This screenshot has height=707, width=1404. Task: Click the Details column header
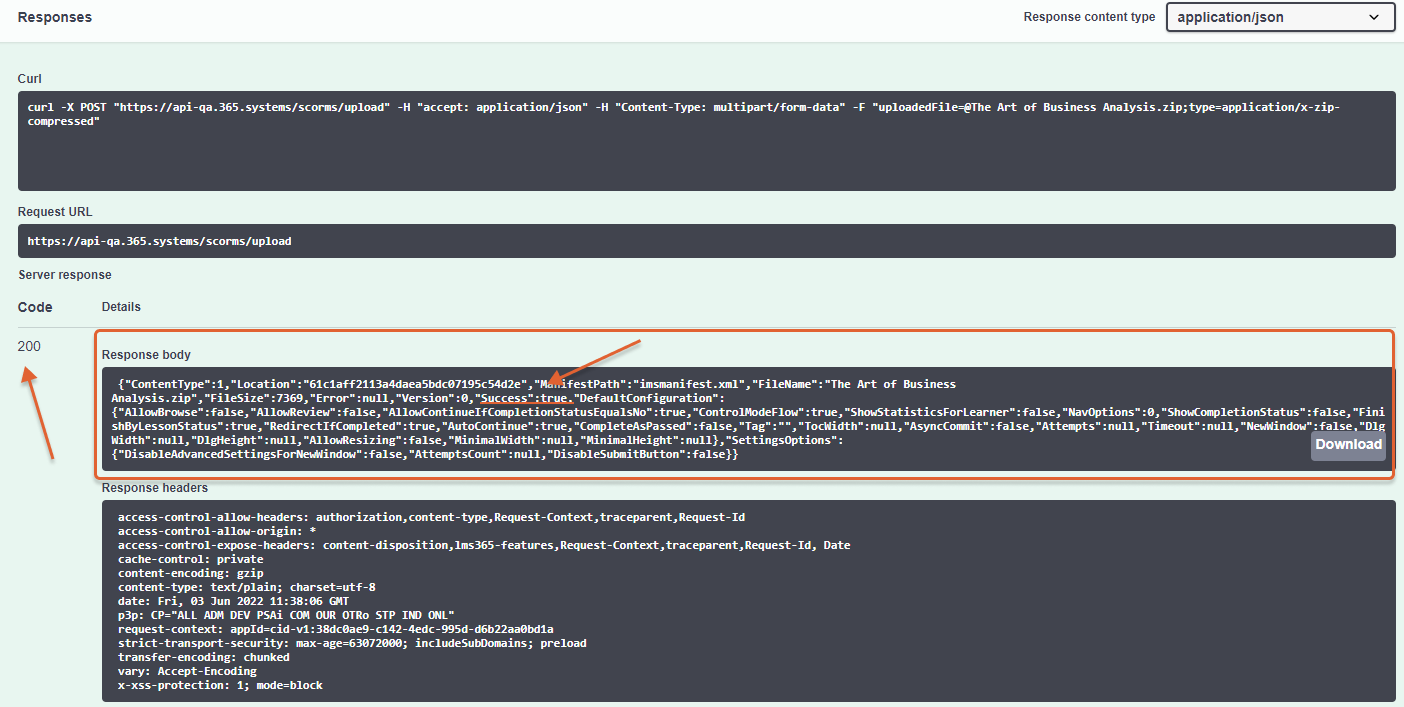coord(121,307)
